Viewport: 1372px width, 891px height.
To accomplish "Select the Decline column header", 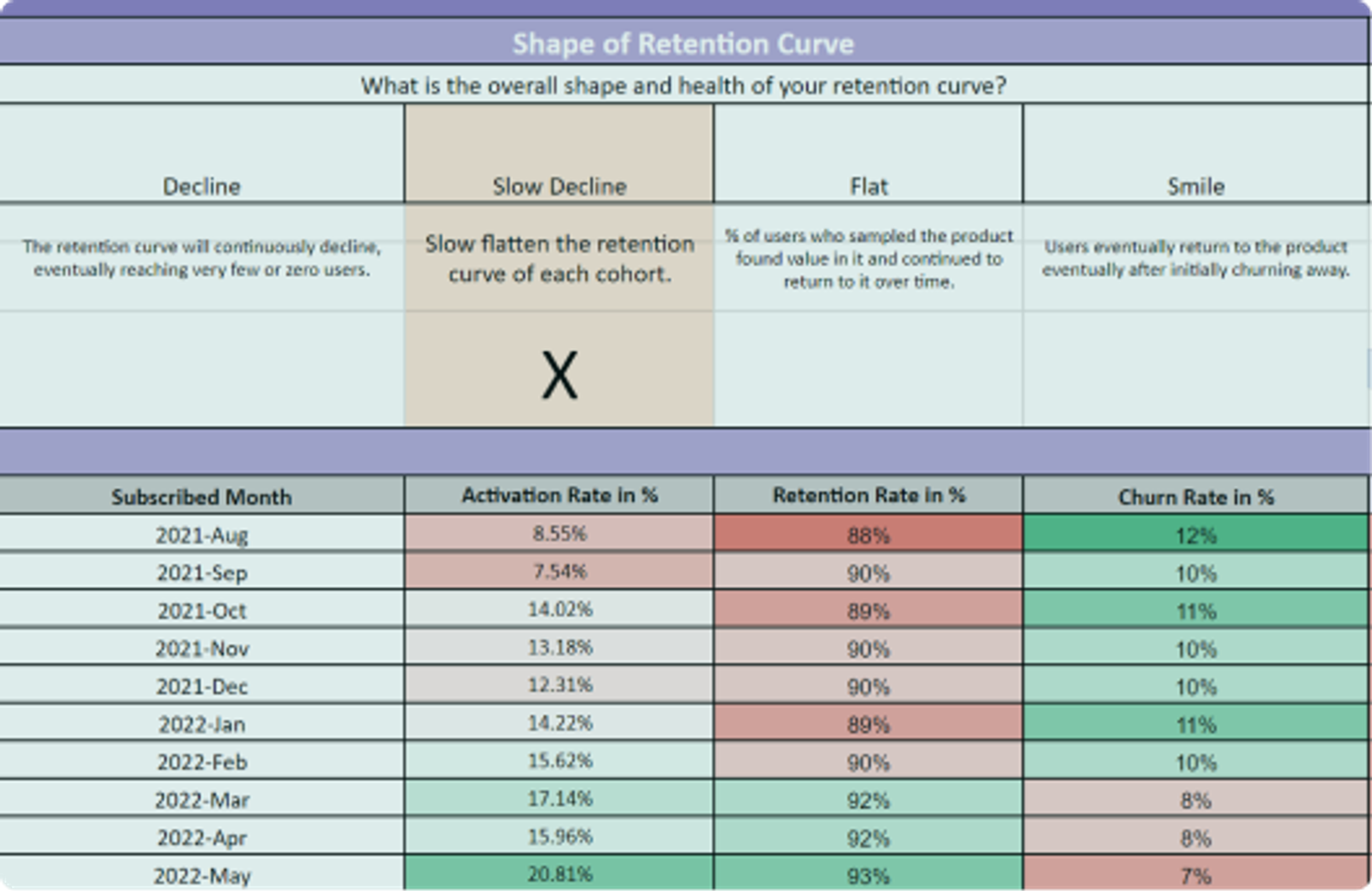I will 201,186.
